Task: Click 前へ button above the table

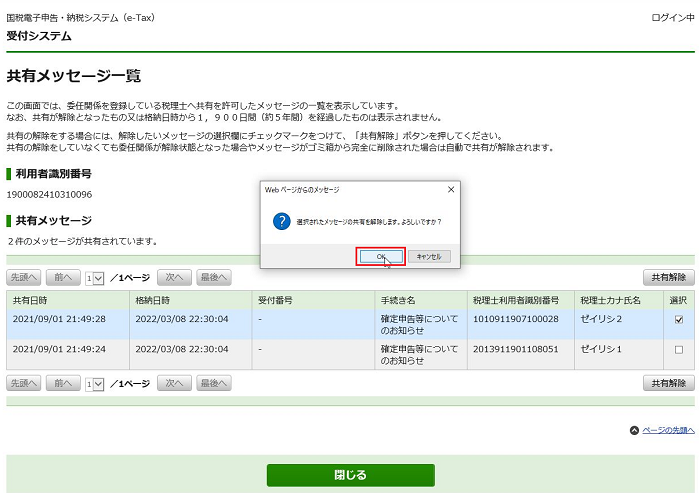Action: pyautogui.click(x=63, y=277)
